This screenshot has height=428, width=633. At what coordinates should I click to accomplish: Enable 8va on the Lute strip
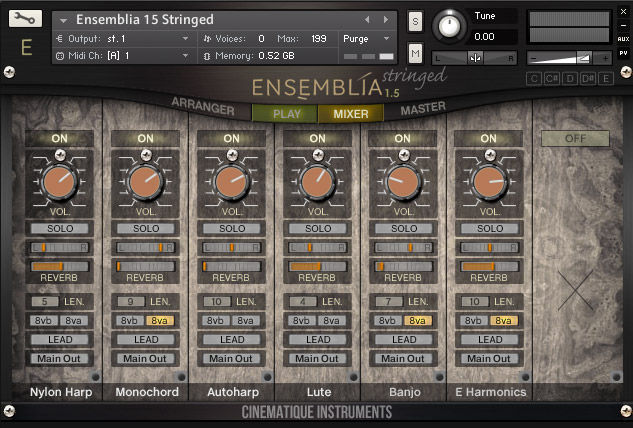click(x=332, y=321)
